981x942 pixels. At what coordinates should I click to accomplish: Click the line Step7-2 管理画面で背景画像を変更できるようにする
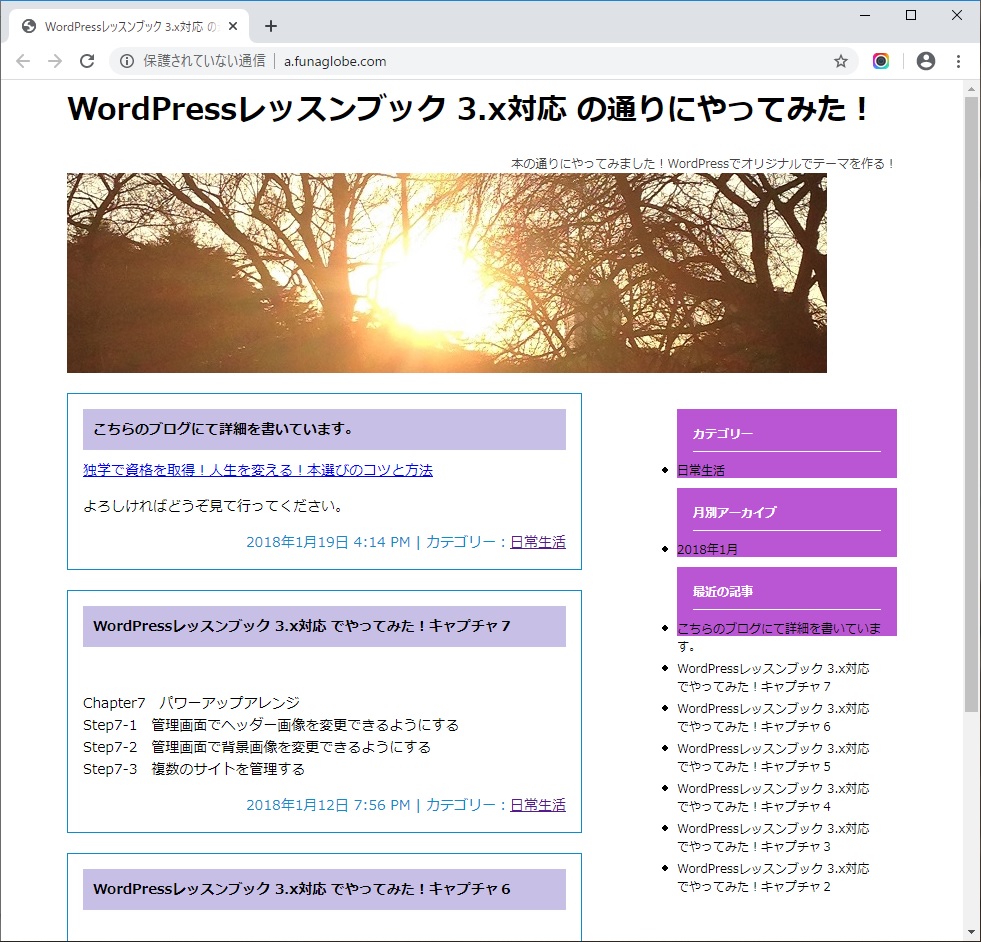257,747
